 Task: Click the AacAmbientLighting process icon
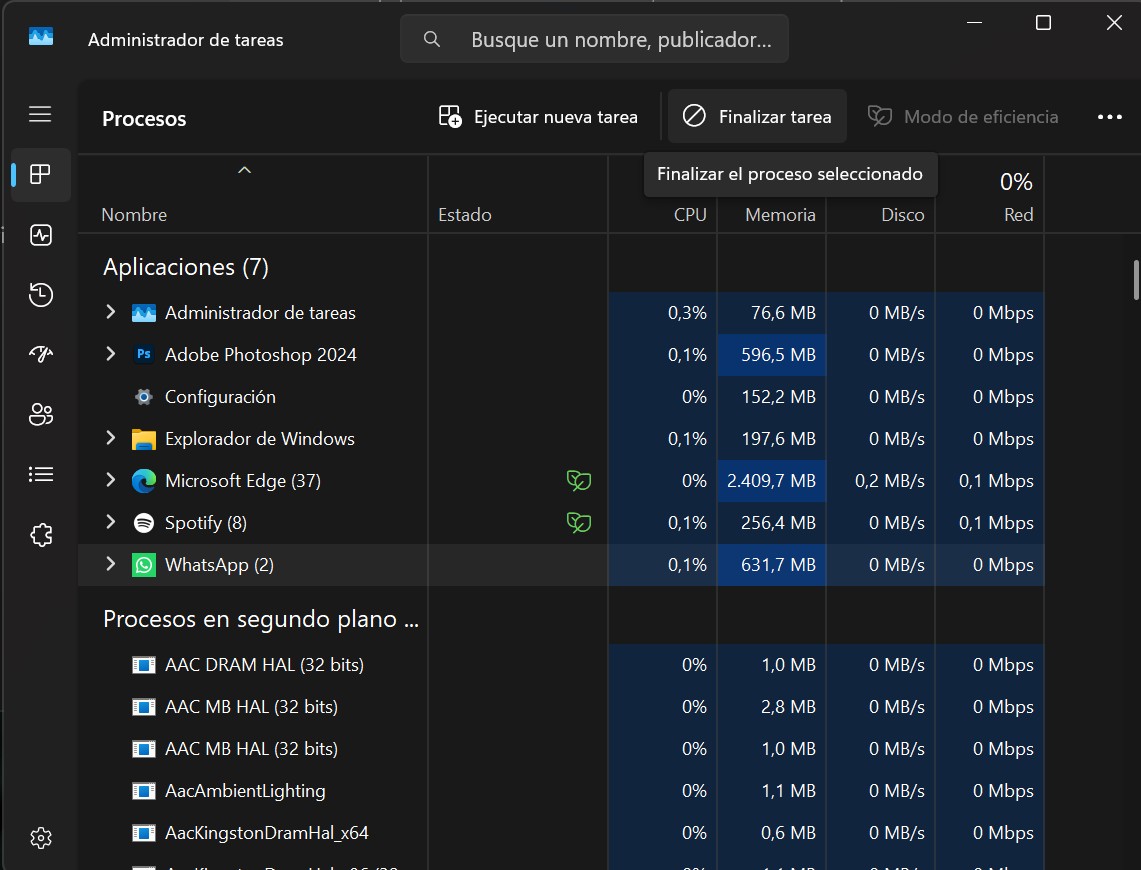[x=144, y=791]
